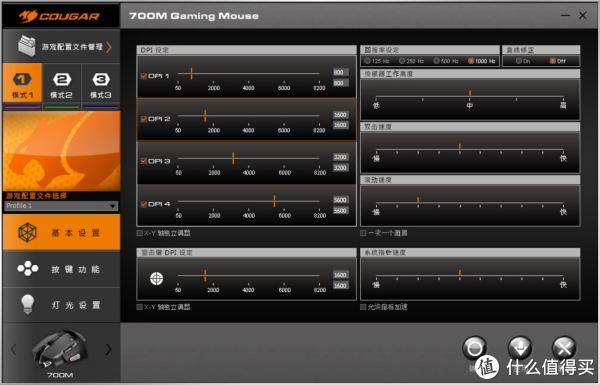Toggle the DPI 2 checkbox

point(143,119)
